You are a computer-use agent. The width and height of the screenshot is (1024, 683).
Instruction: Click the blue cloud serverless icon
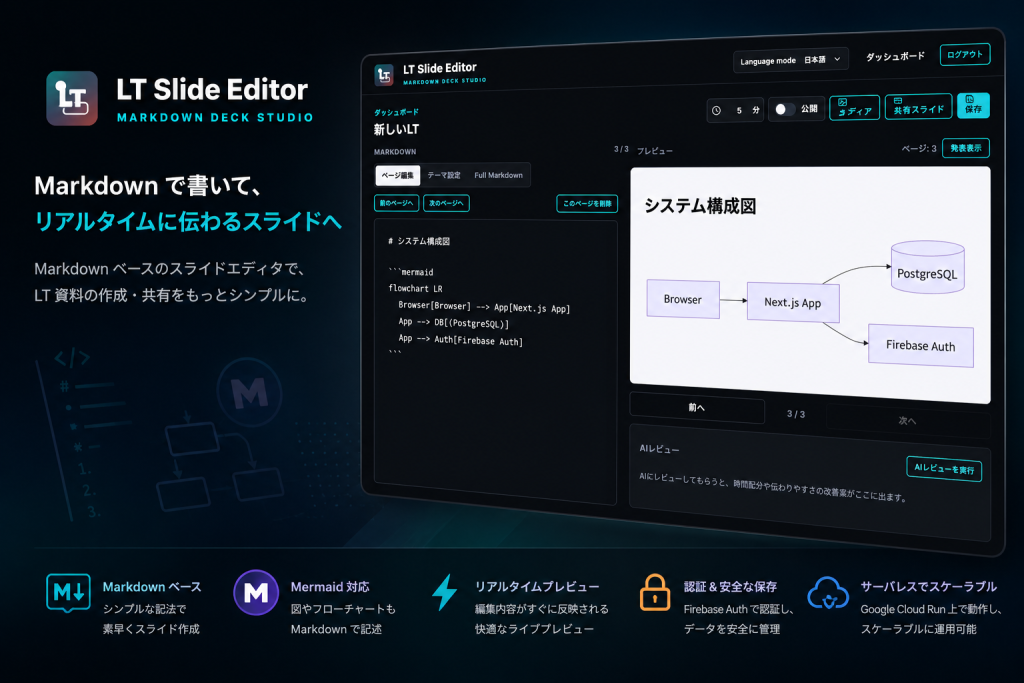pyautogui.click(x=827, y=593)
